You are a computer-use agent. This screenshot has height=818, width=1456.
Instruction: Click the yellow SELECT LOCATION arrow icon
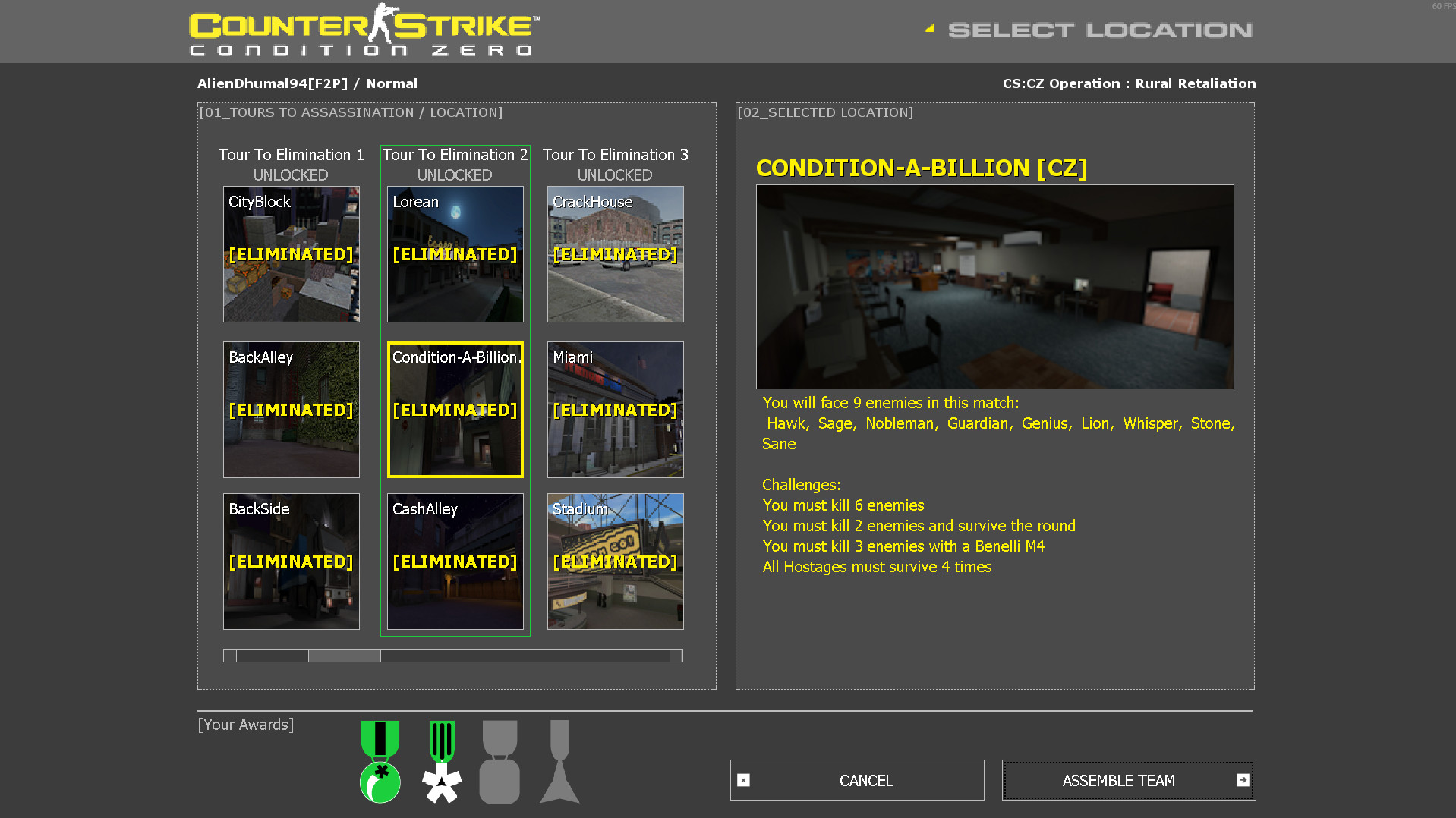tap(929, 29)
